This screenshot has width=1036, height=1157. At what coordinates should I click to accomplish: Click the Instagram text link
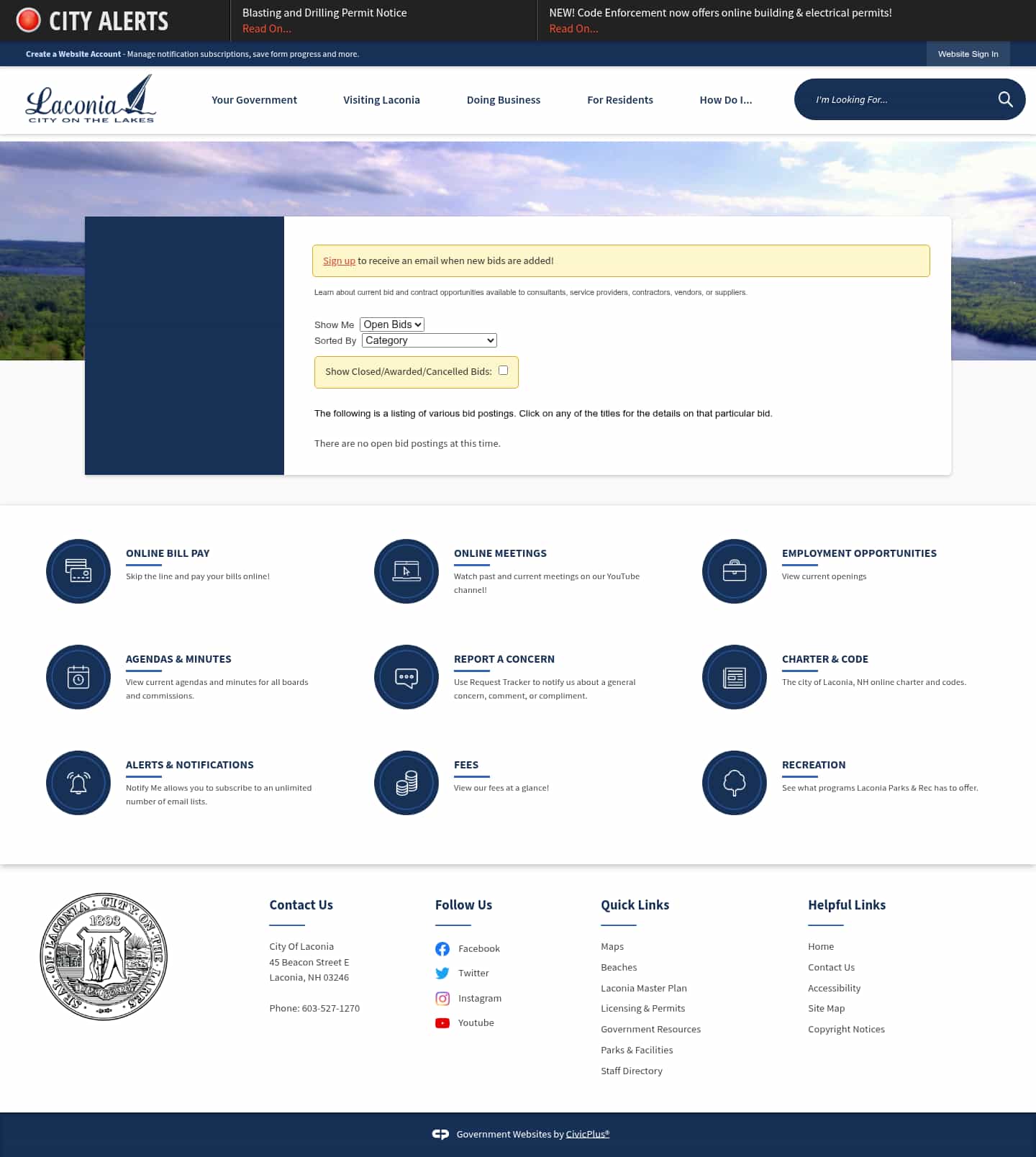click(x=480, y=999)
